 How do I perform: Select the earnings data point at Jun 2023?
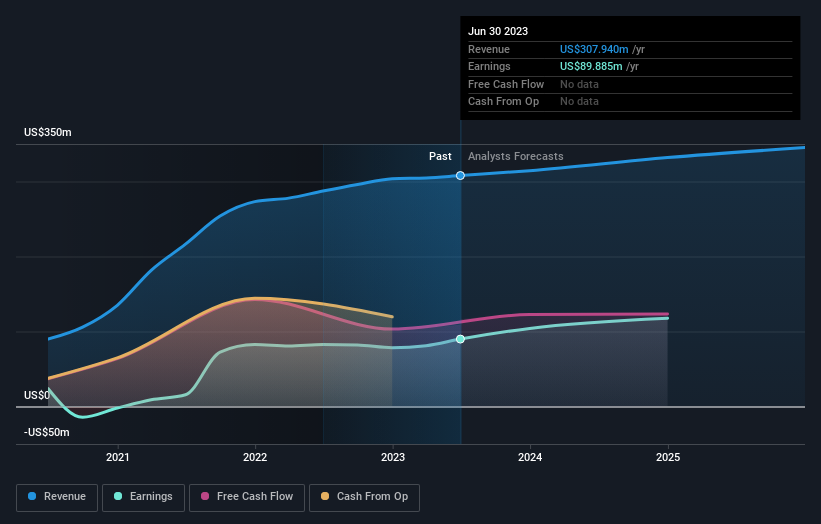pos(460,339)
